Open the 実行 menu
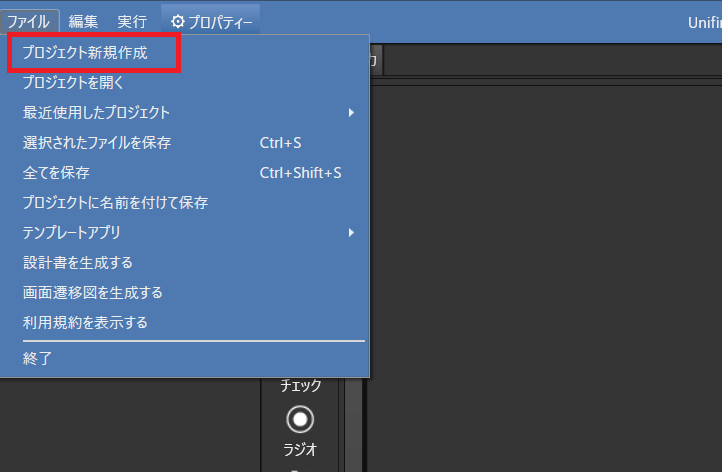 [x=132, y=22]
